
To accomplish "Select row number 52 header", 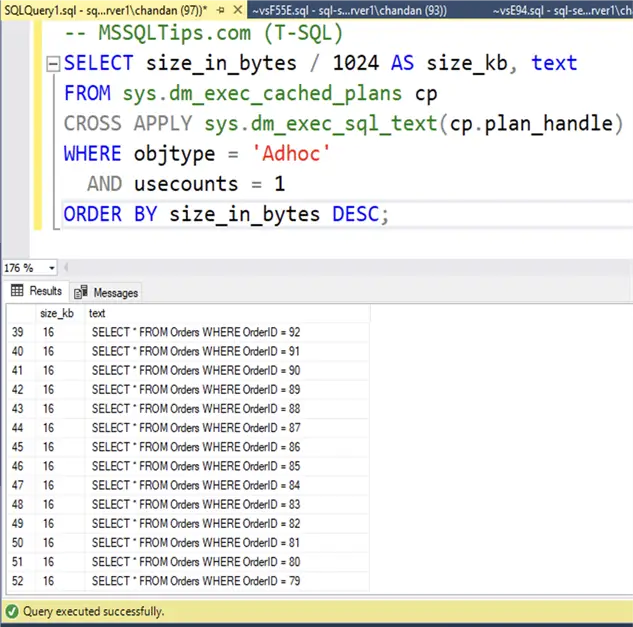I will coord(21,581).
